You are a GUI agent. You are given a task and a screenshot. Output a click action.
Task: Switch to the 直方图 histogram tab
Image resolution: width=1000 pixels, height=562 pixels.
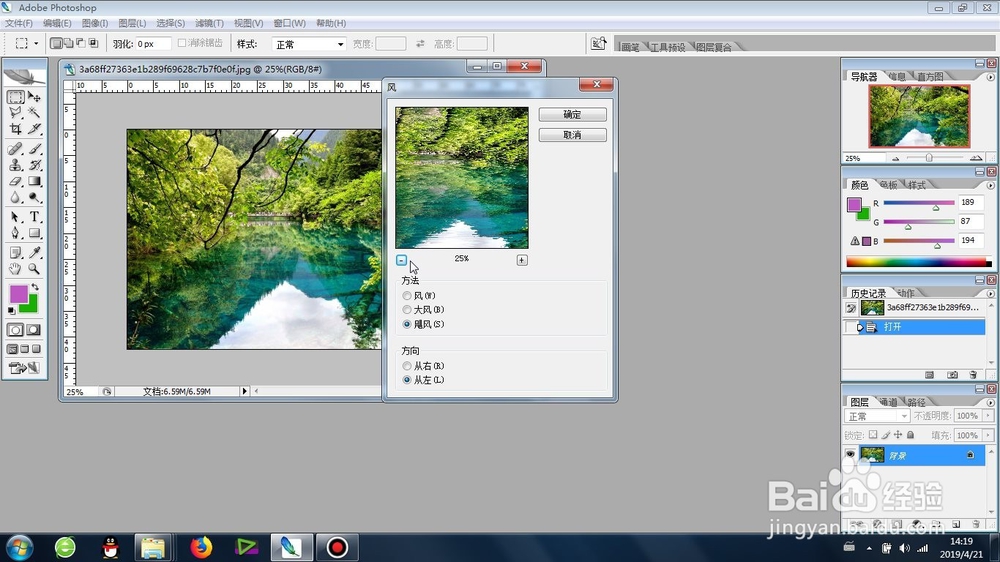(x=930, y=77)
